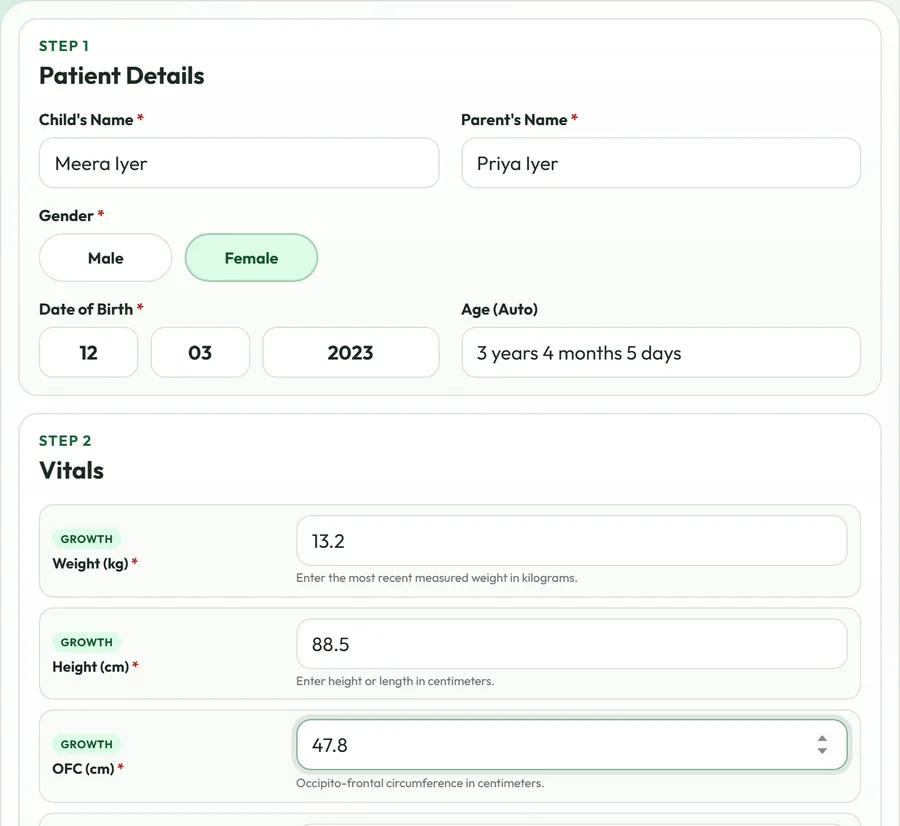Click the GROWTH badge above Height

[x=87, y=642]
